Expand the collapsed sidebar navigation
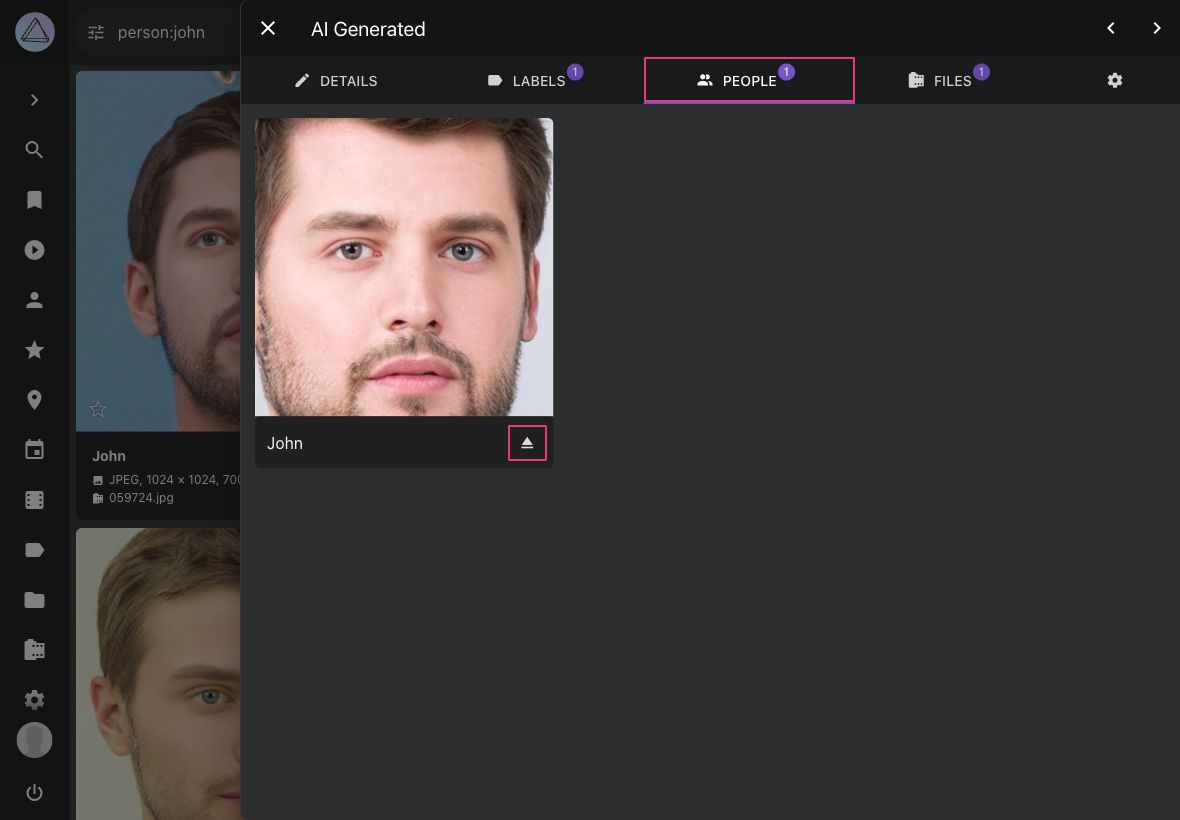The height and width of the screenshot is (820, 1180). point(34,99)
